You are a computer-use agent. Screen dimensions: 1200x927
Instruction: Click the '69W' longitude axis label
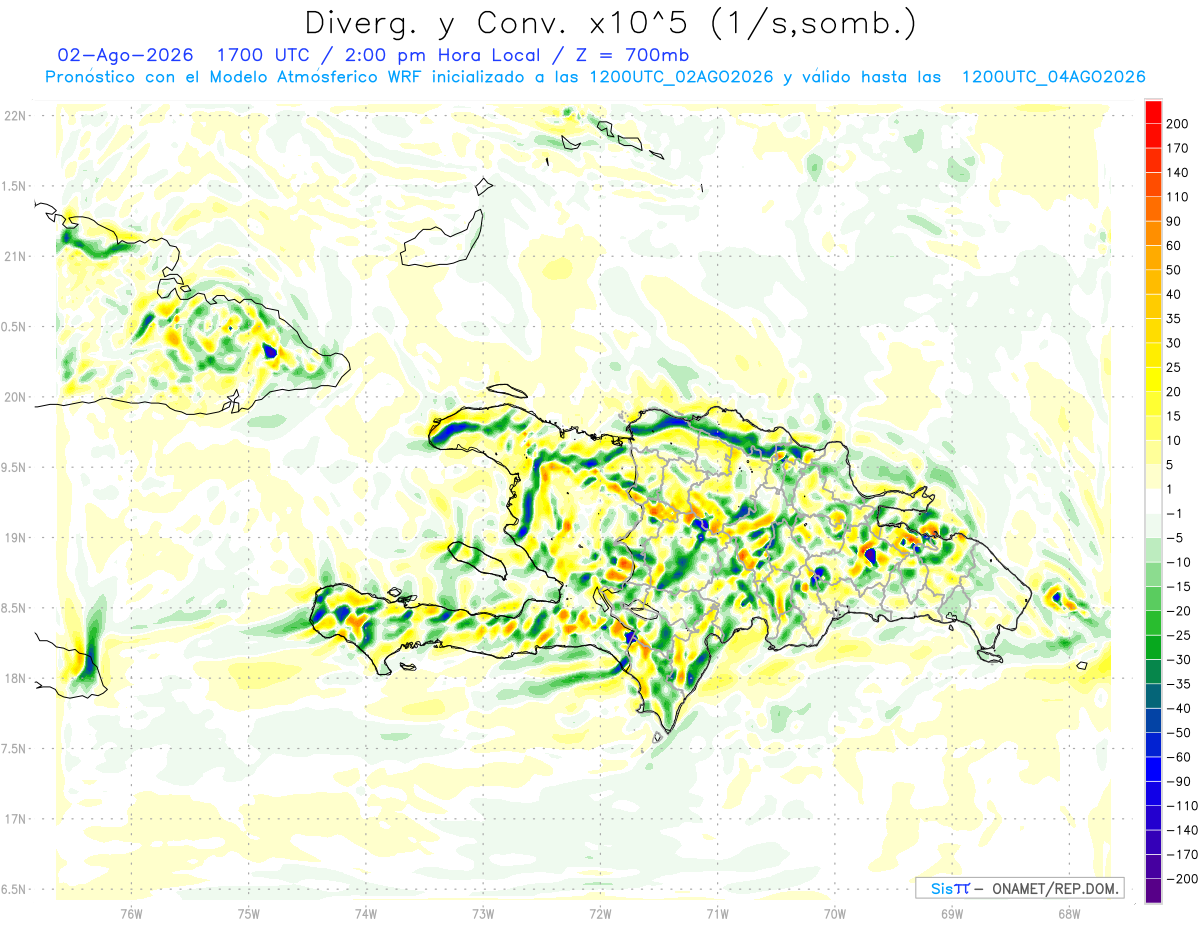952,913
